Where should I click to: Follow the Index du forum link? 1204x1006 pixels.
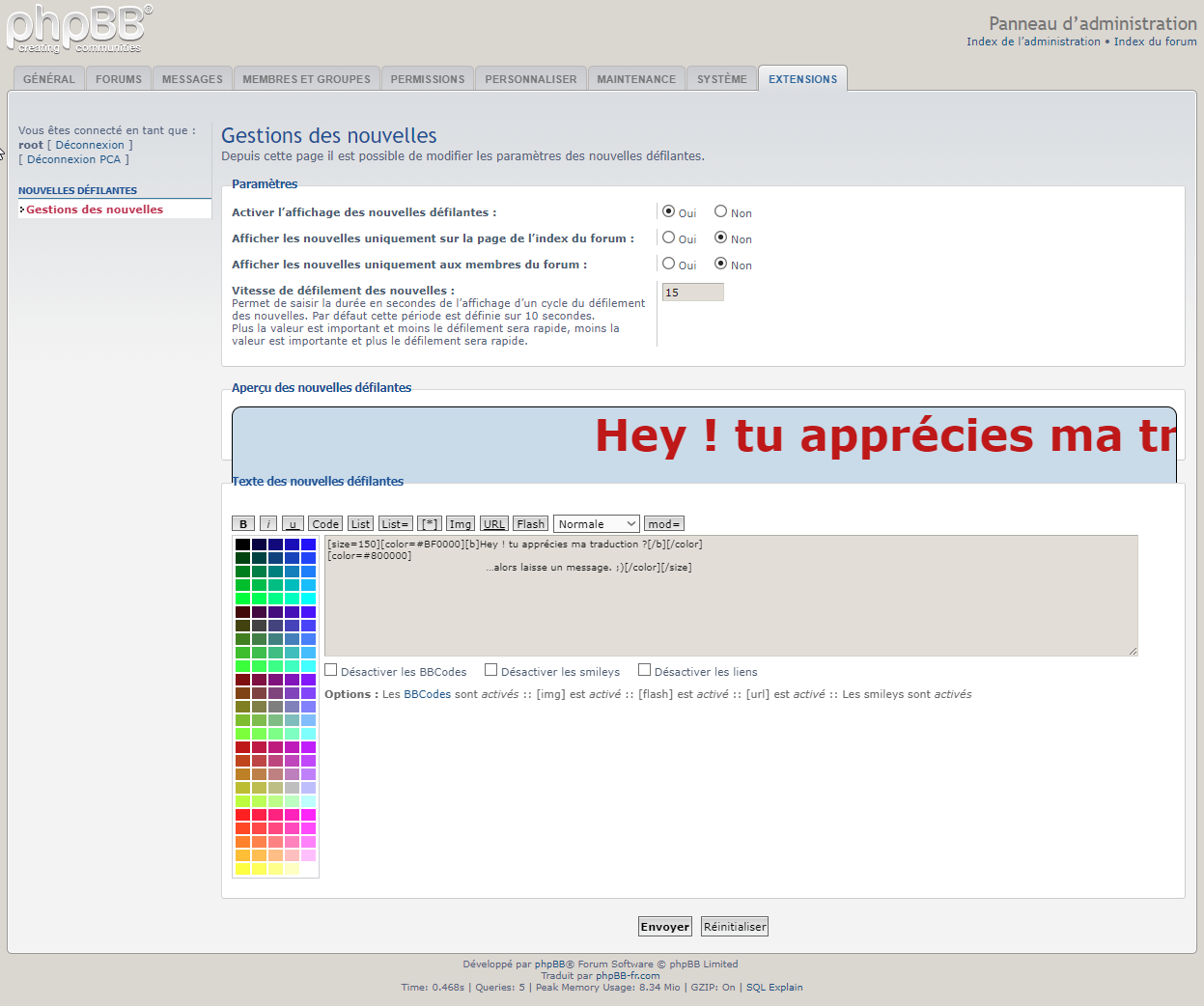coord(1155,42)
